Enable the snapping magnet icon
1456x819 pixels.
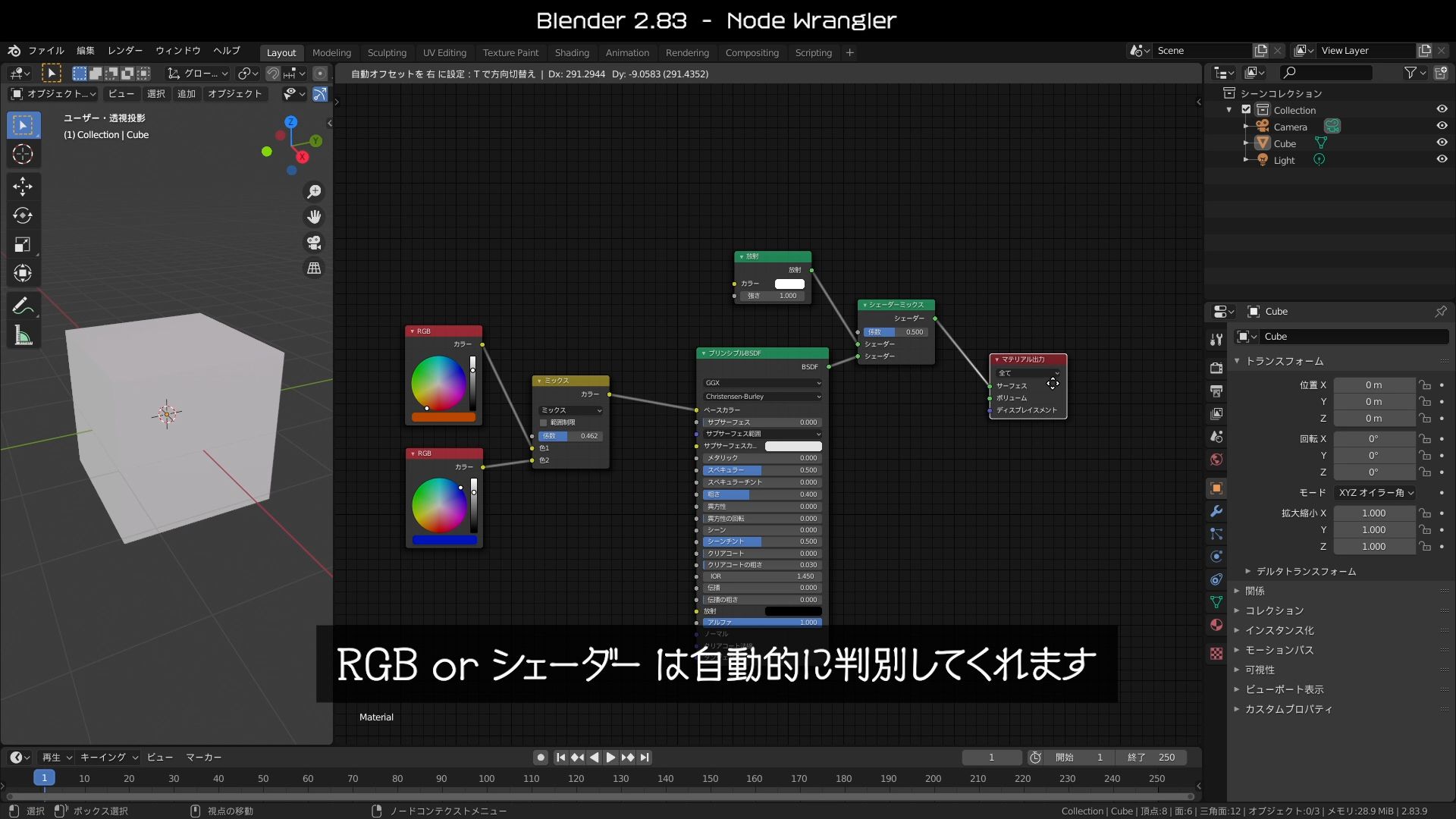tap(271, 74)
